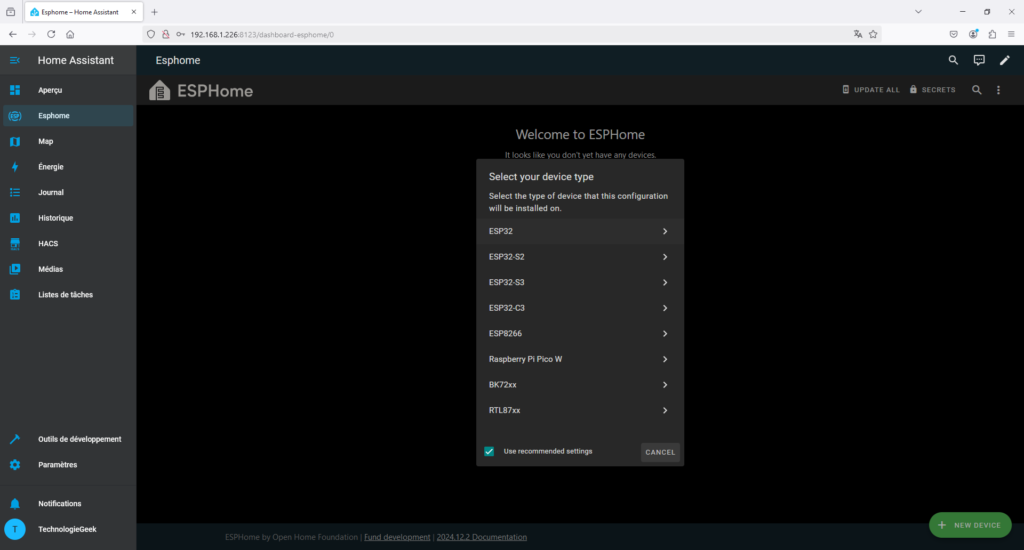The image size is (1024, 550).
Task: Open the assistant chat icon in header
Action: 979,60
